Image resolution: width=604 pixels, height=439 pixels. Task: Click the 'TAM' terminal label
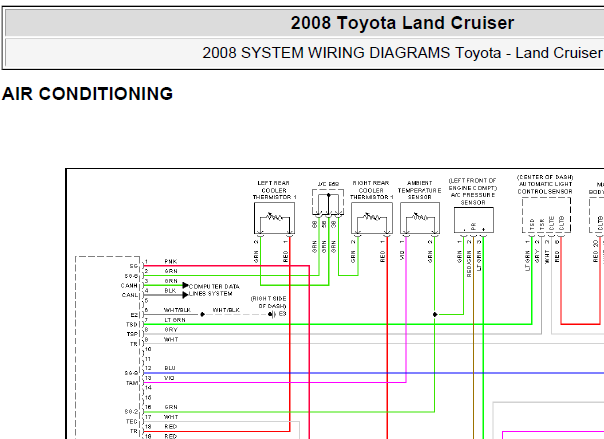132,383
